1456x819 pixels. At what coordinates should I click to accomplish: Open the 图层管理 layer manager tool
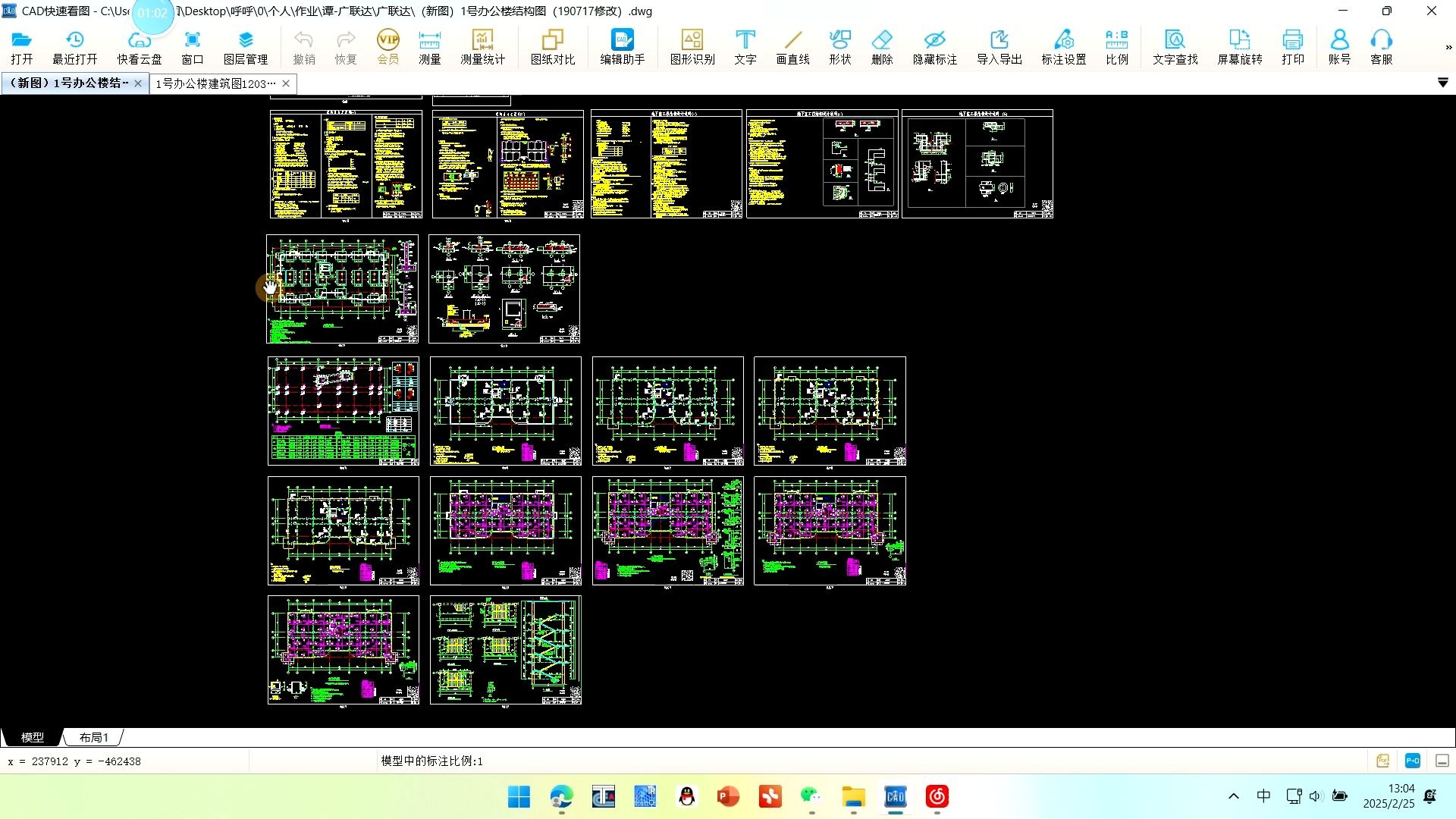[245, 47]
